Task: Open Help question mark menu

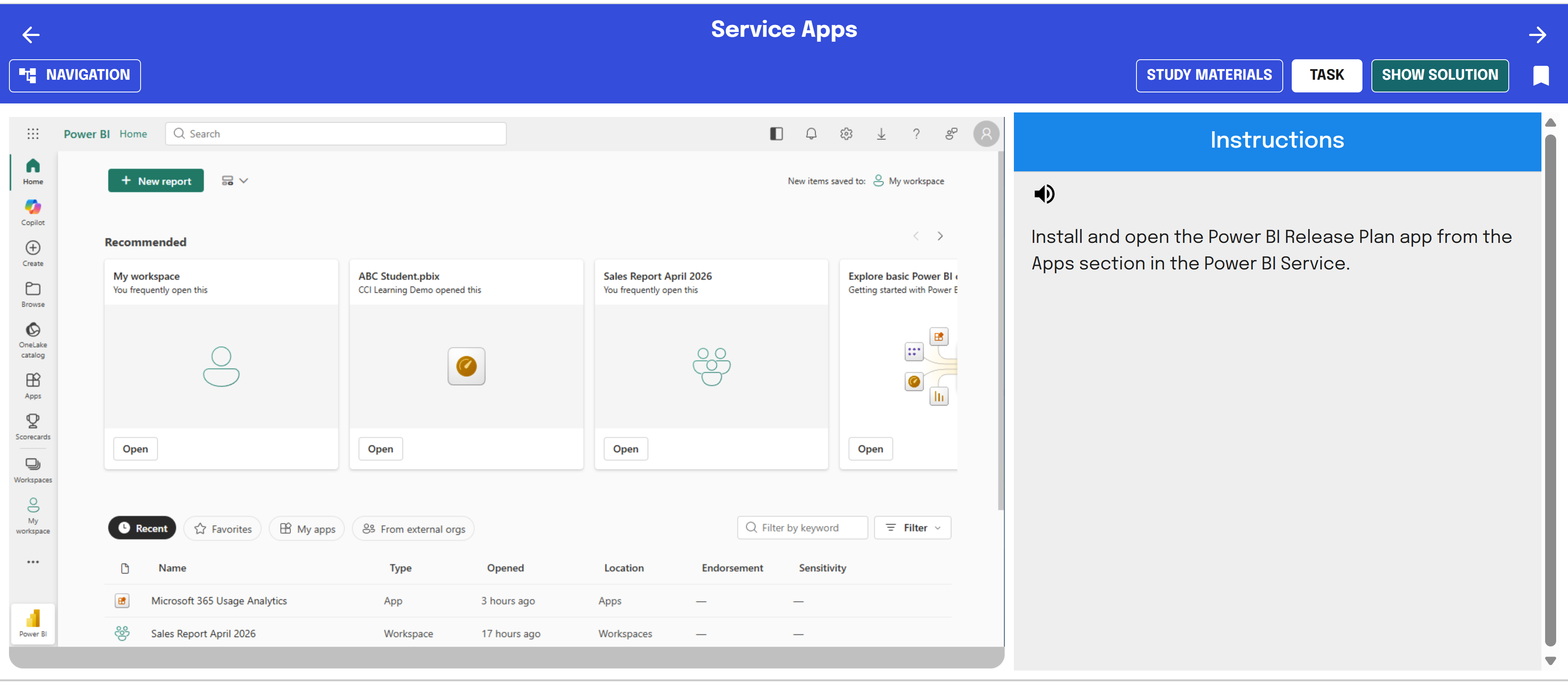Action: pyautogui.click(x=916, y=133)
